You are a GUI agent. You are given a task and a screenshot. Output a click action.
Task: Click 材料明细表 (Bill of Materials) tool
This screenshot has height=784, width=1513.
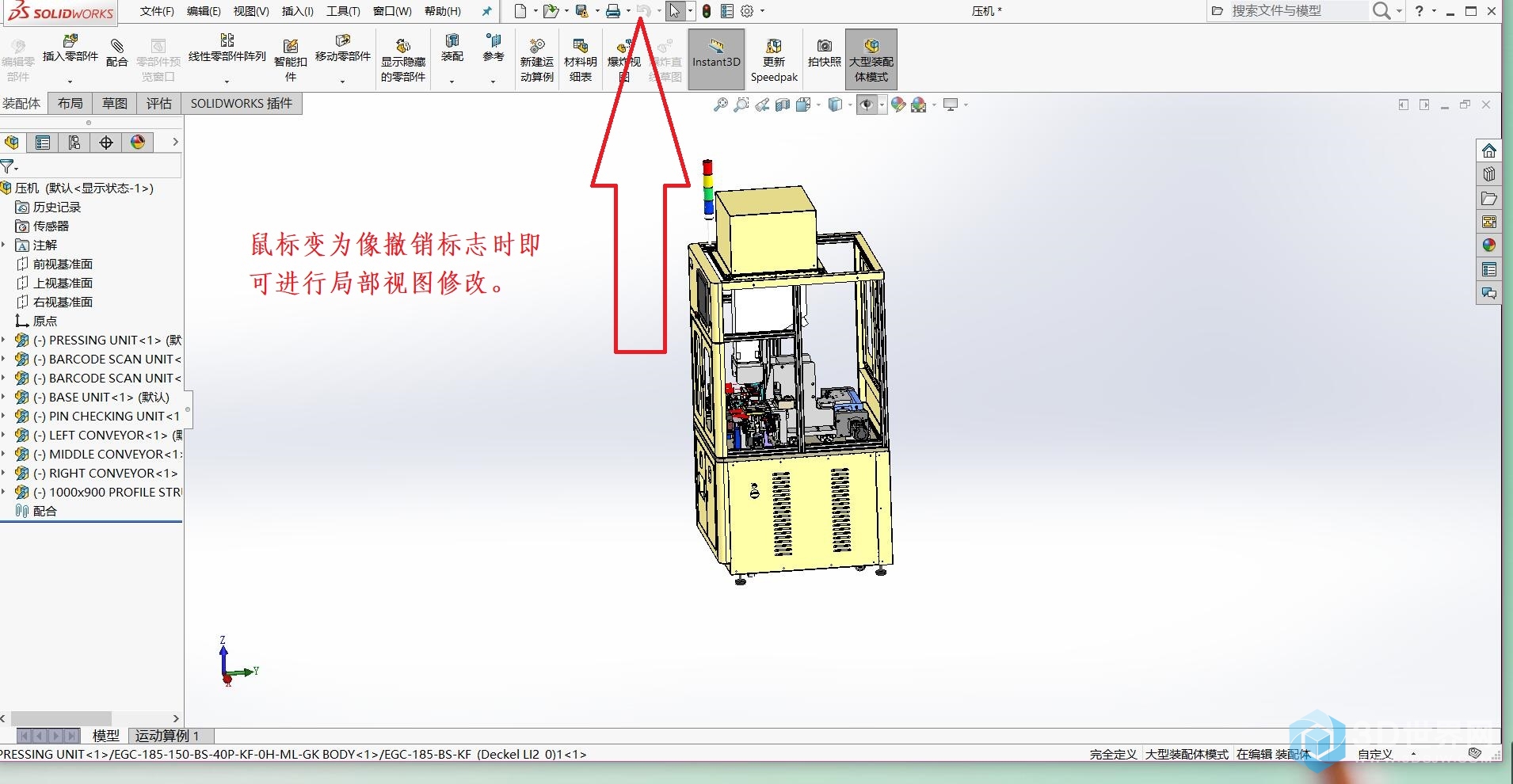[x=581, y=59]
